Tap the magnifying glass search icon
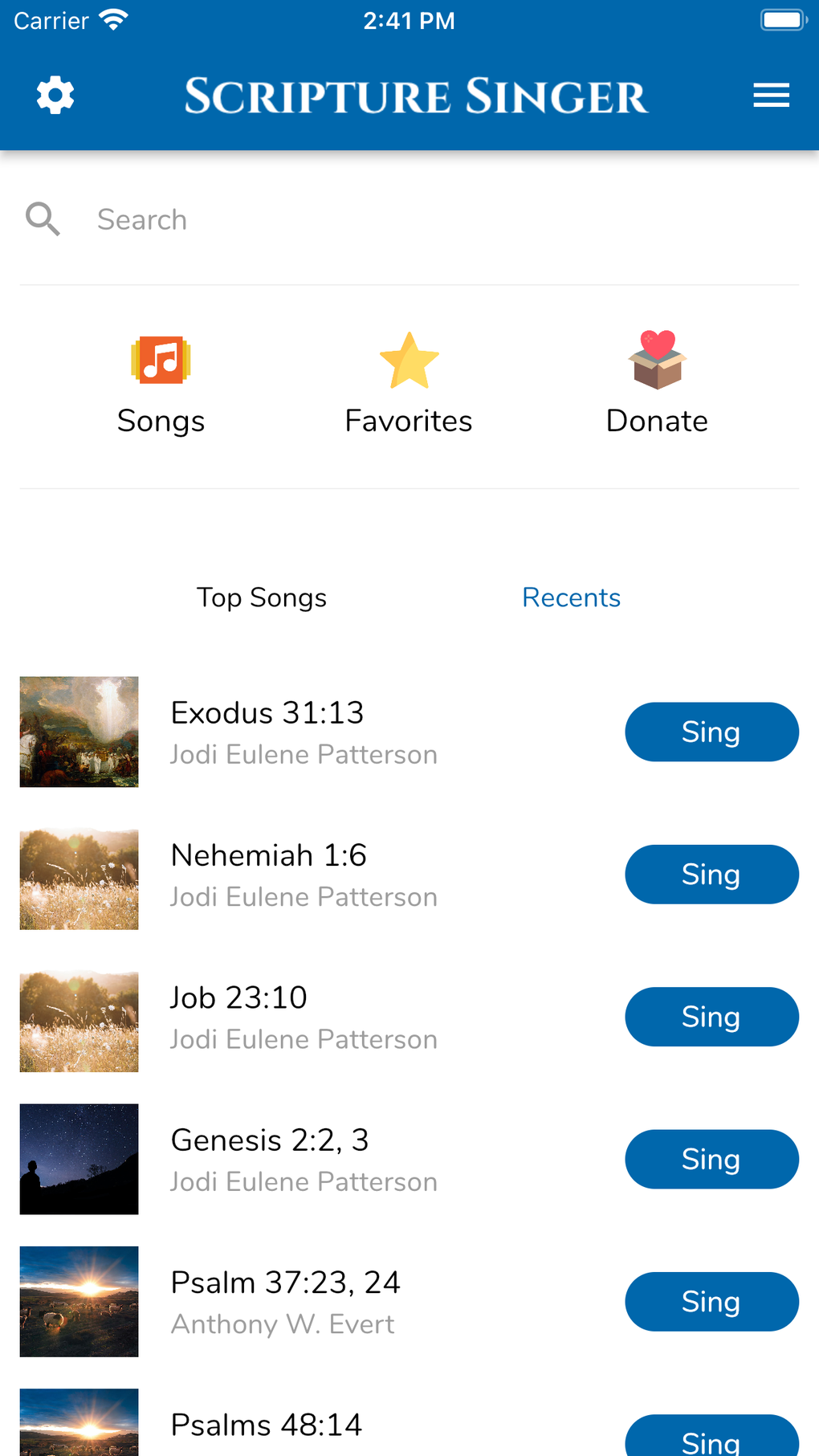 [43, 219]
